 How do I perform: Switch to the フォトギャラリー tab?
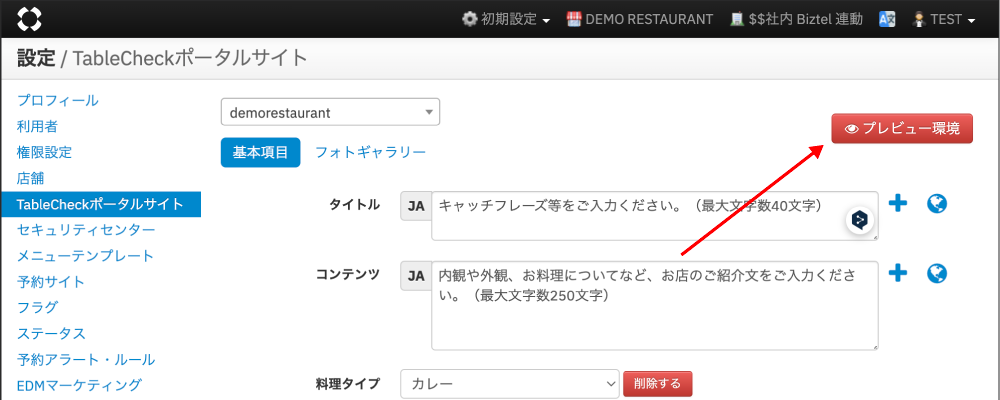(370, 152)
